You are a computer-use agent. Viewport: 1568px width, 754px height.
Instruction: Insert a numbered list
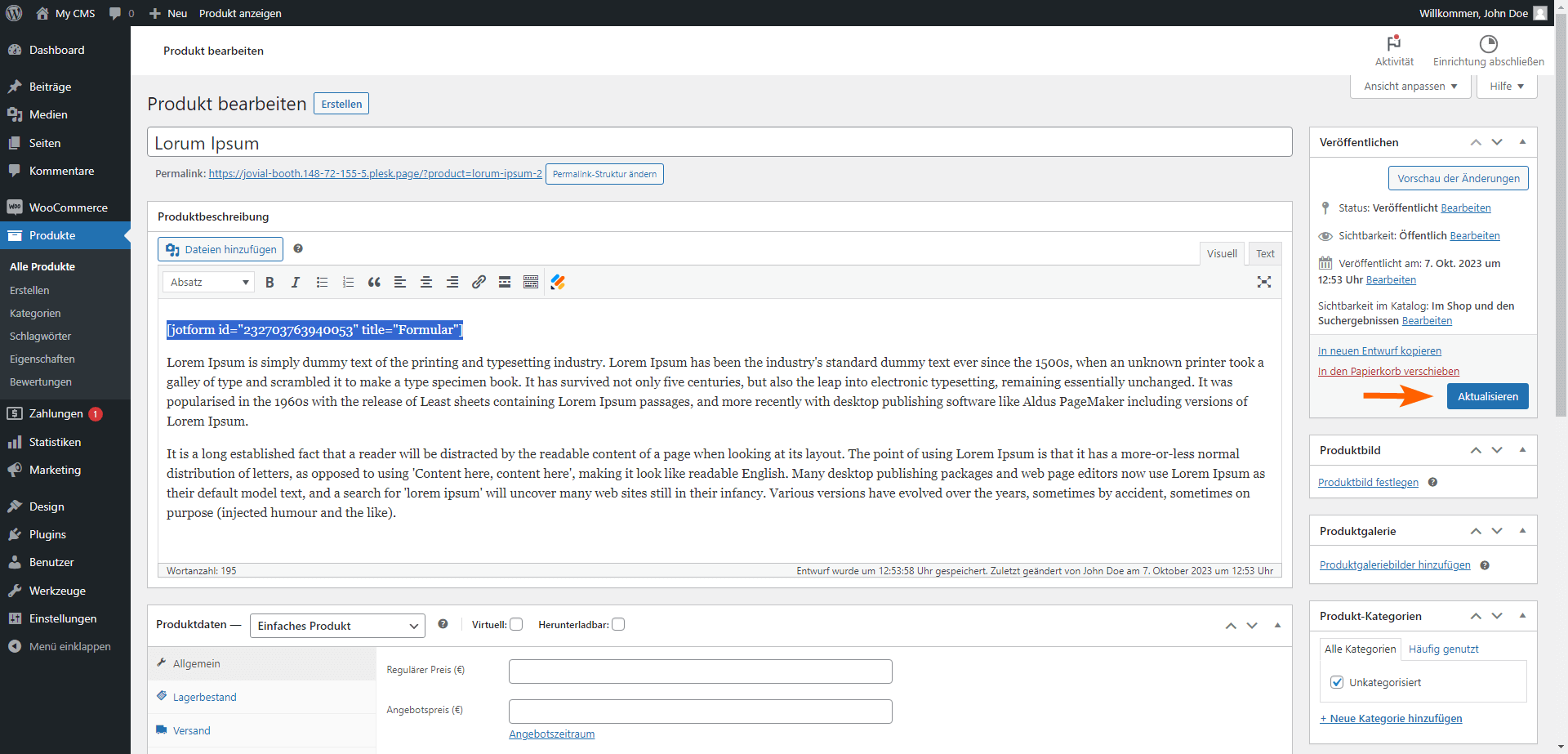348,282
